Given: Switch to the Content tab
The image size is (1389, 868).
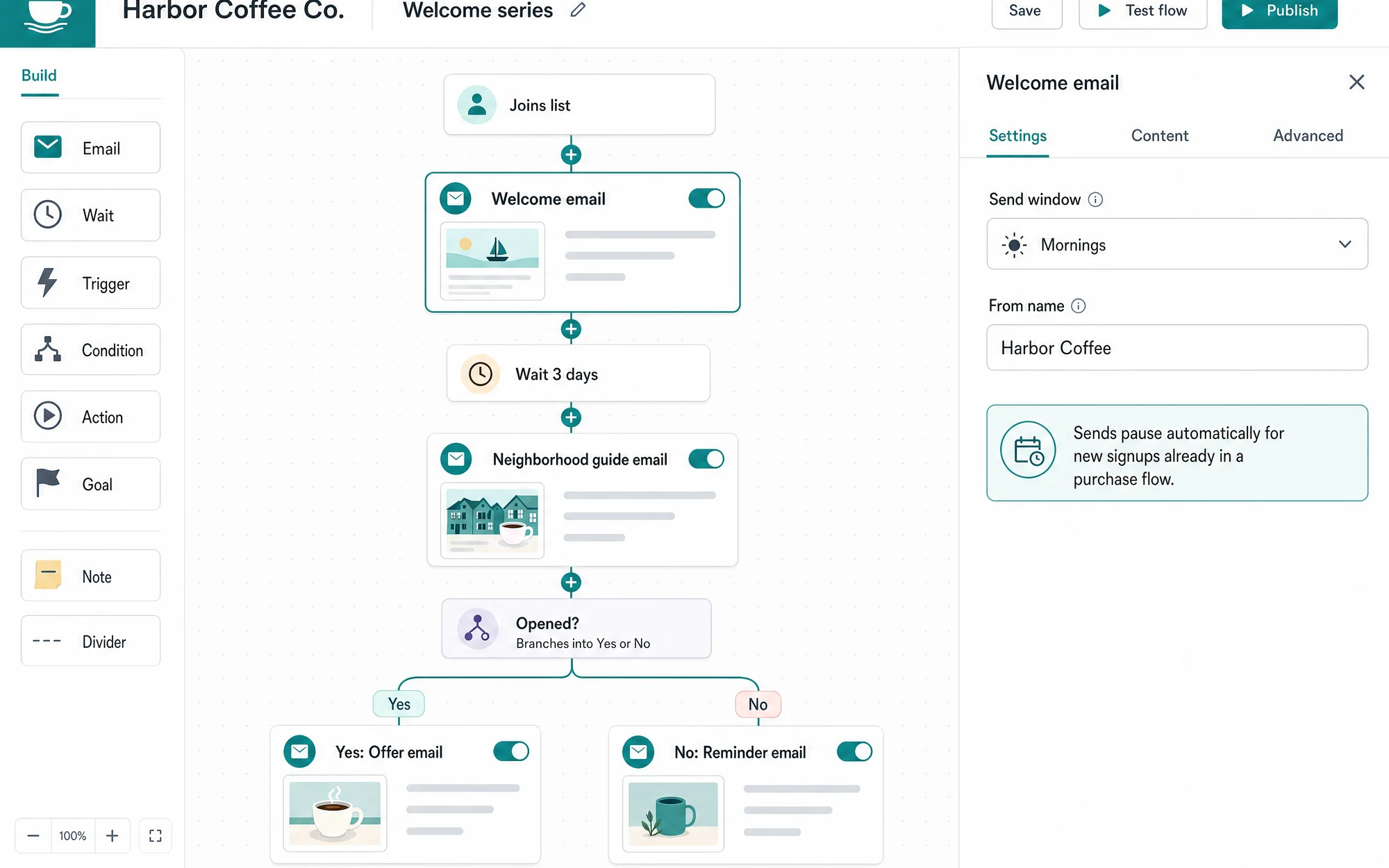Looking at the screenshot, I should click(x=1160, y=136).
